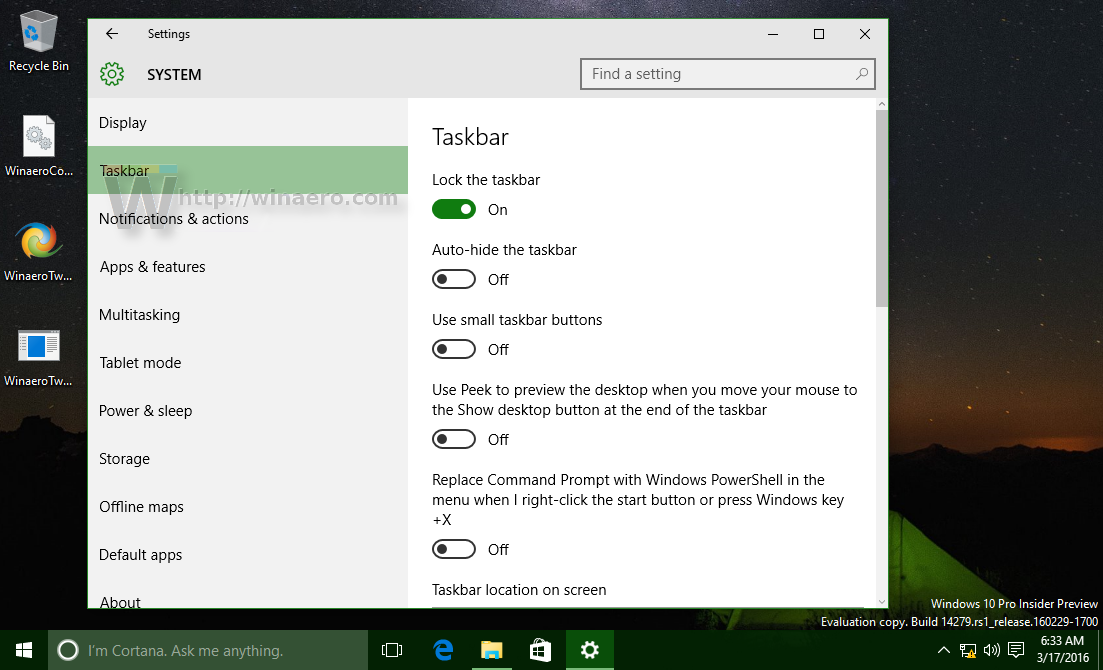This screenshot has height=670, width=1103.
Task: Open the Recycle Bin desktop icon
Action: pyautogui.click(x=39, y=41)
